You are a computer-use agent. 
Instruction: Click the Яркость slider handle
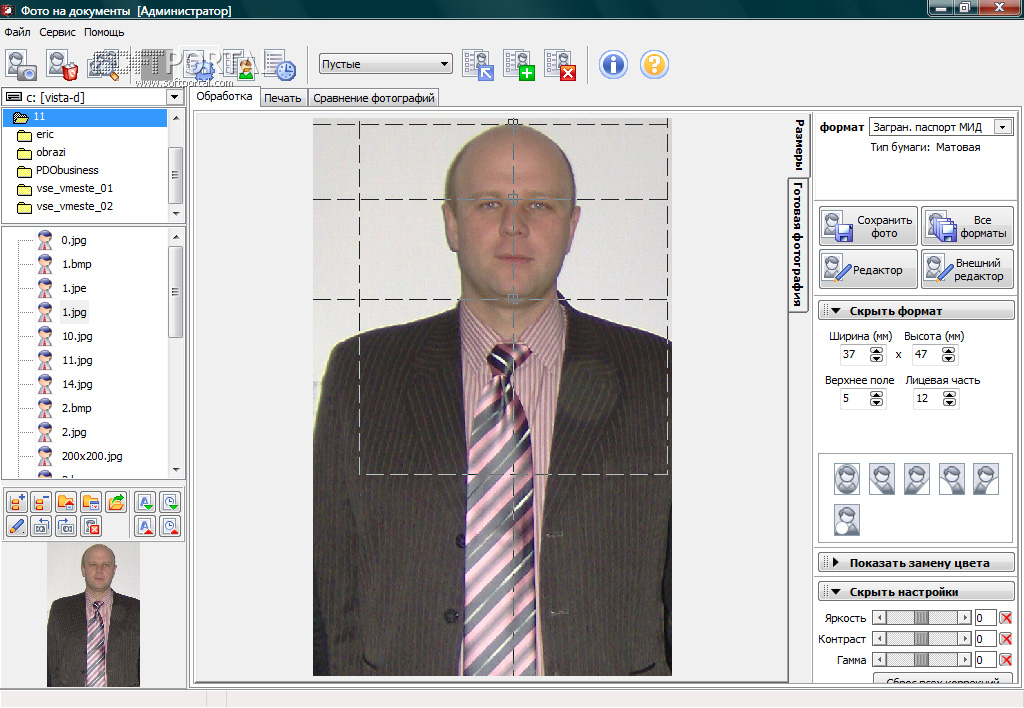[x=921, y=618]
